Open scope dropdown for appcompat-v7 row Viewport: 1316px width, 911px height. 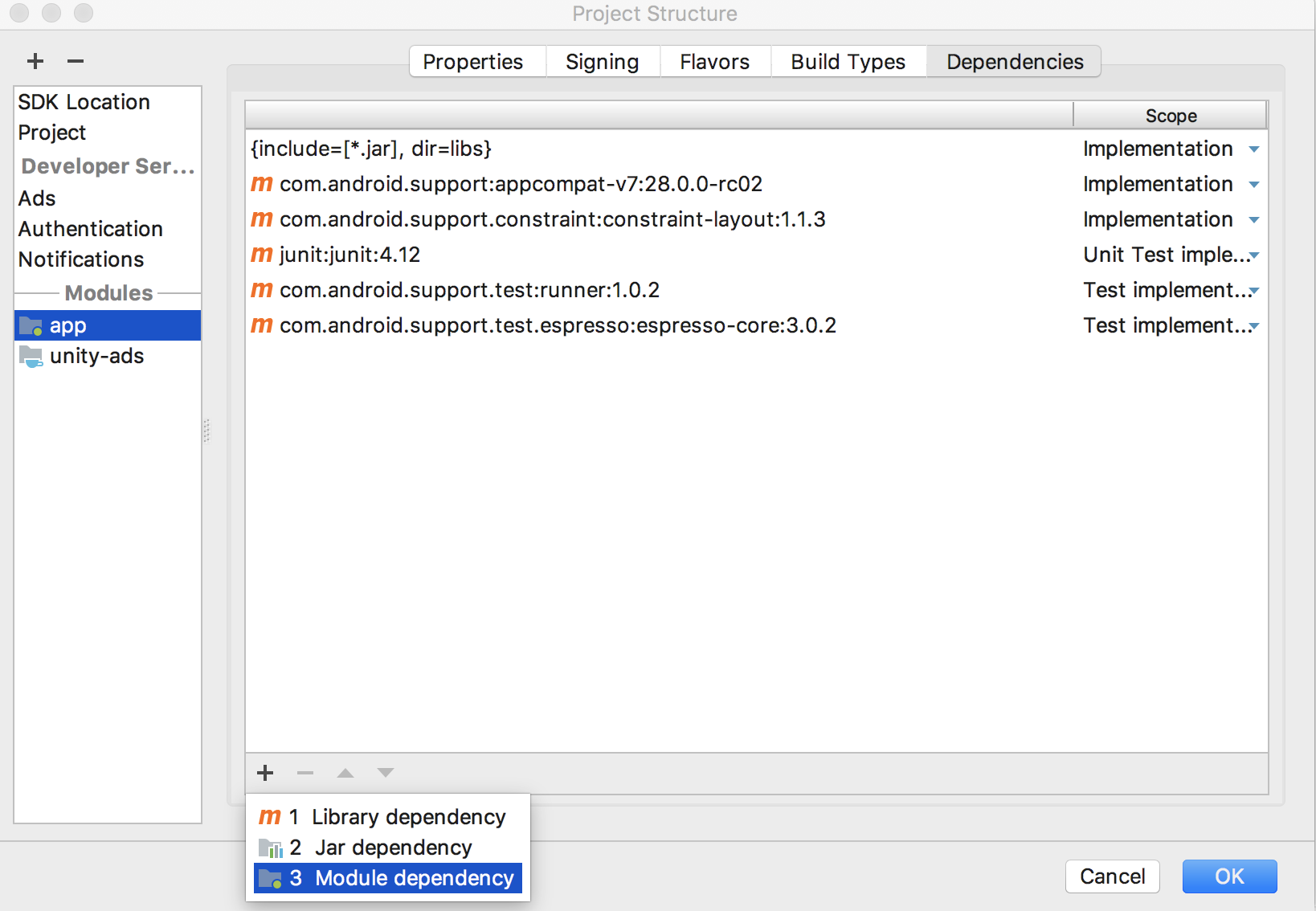(1254, 185)
